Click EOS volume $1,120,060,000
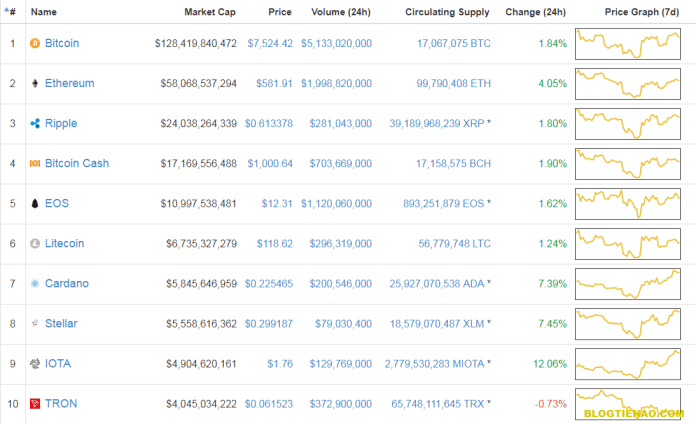The image size is (696, 424). point(336,204)
